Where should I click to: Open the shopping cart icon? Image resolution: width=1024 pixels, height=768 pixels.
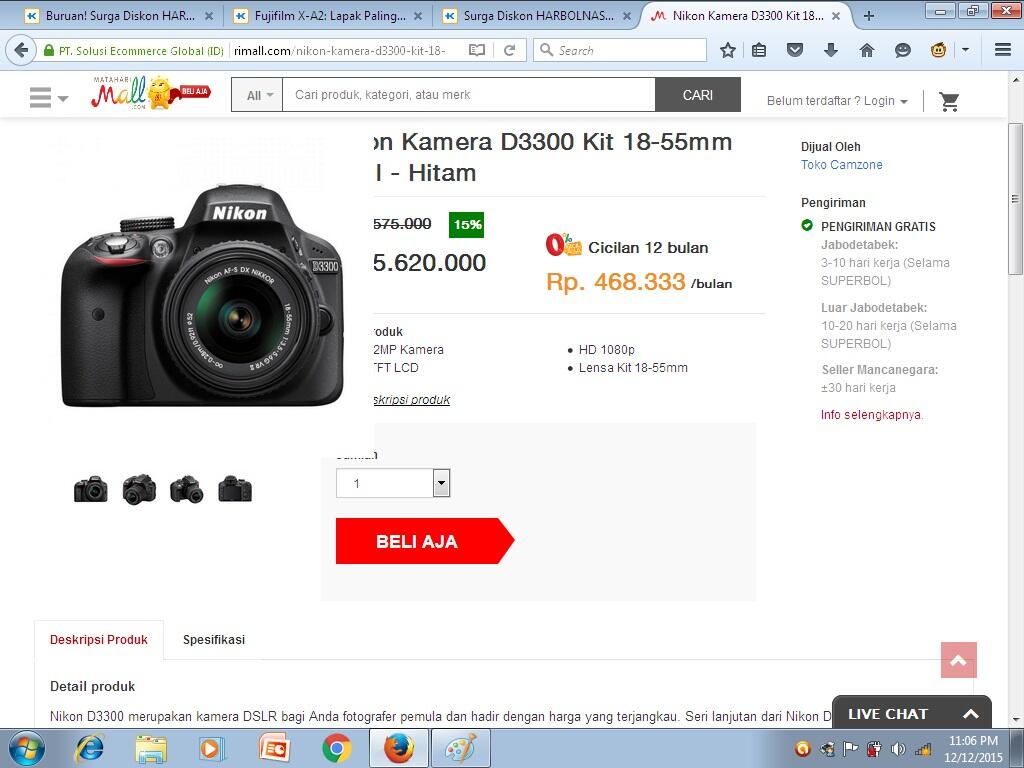tap(949, 101)
